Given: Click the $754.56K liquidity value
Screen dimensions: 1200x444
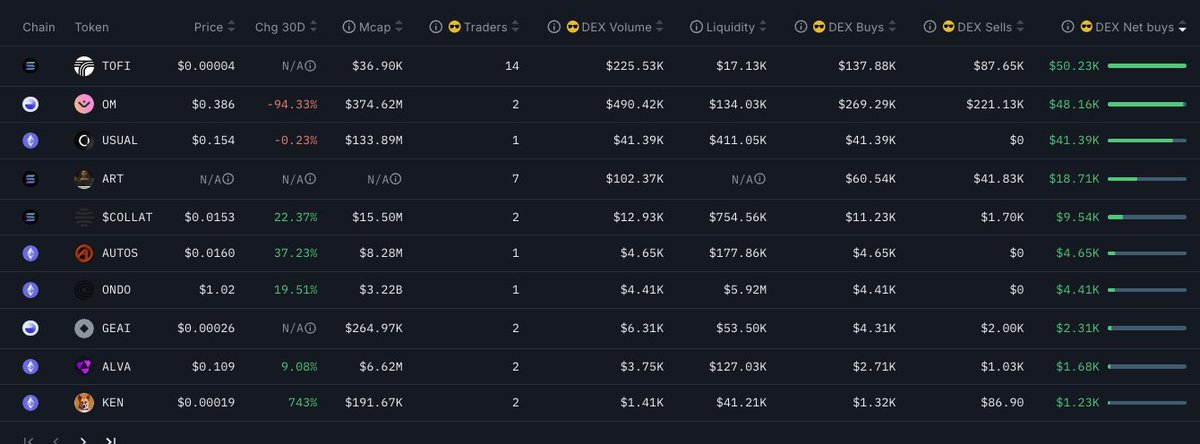Looking at the screenshot, I should (738, 216).
